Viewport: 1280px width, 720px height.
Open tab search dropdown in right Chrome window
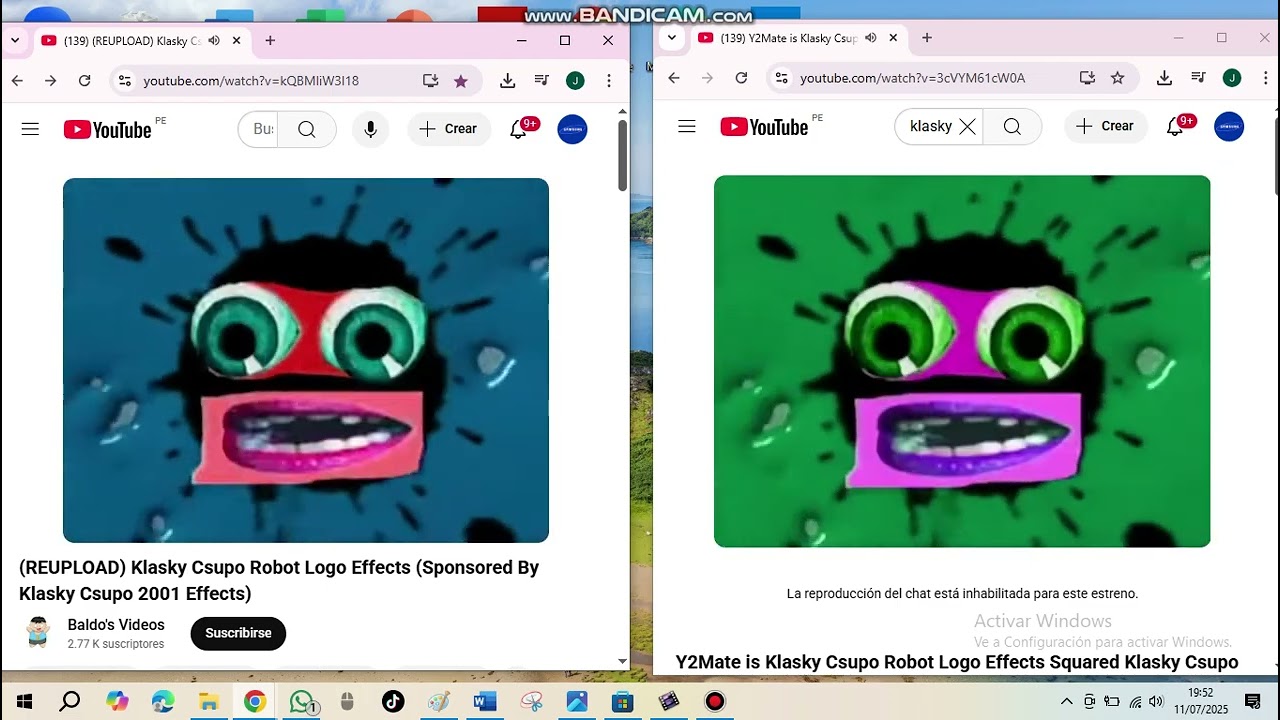point(672,38)
